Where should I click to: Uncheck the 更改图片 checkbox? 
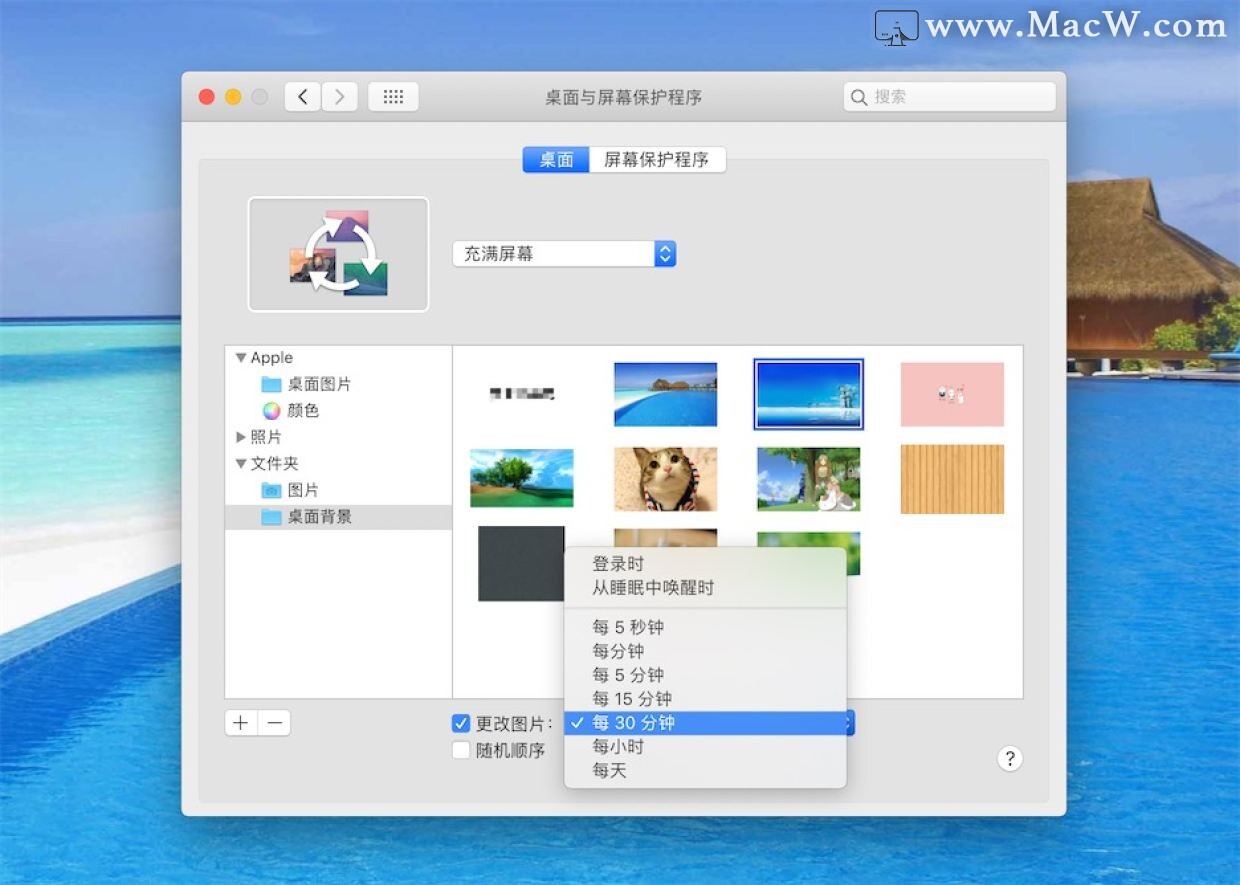coord(461,723)
